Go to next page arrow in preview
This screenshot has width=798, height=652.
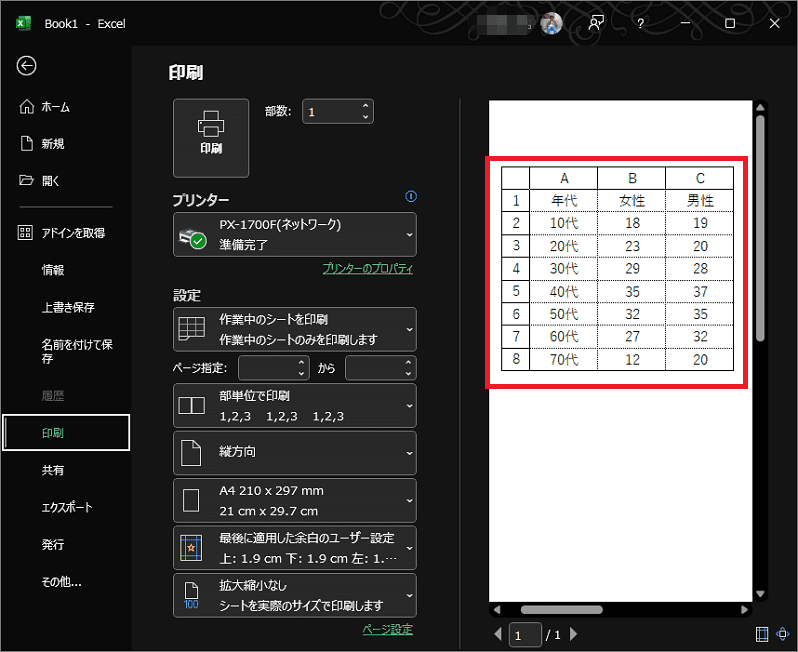point(574,634)
